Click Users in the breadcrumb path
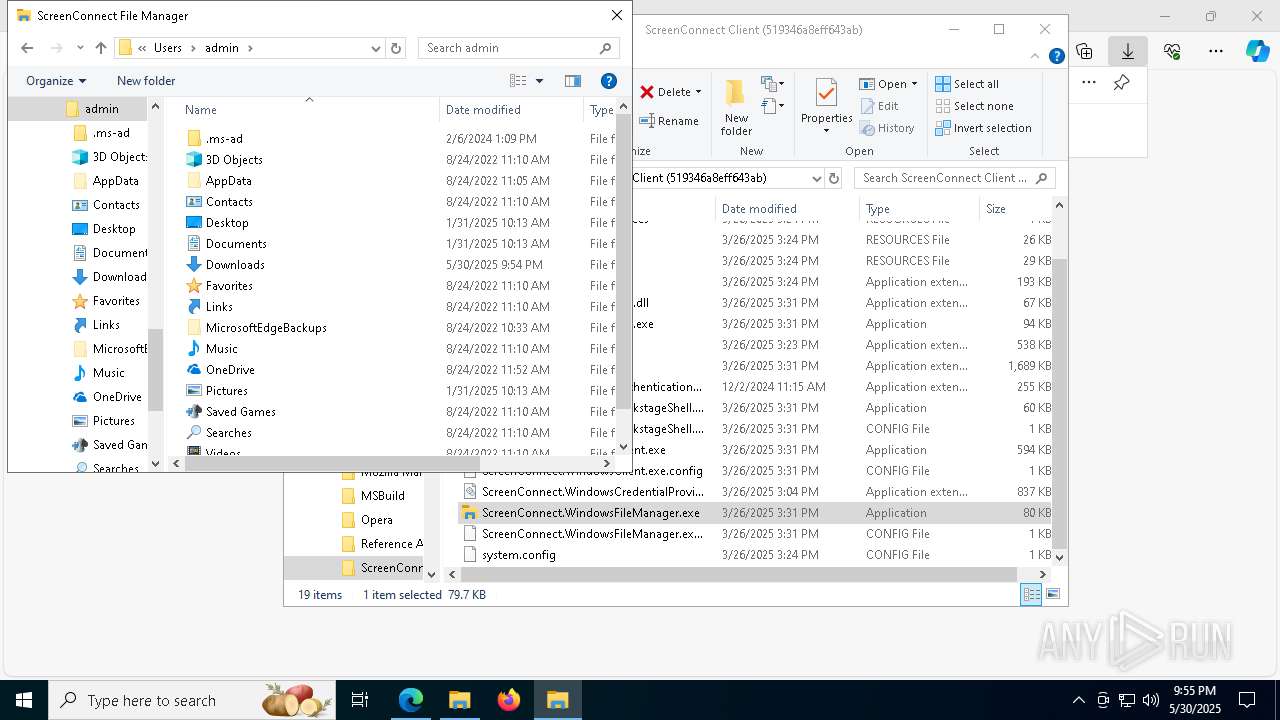Viewport: 1280px width, 720px height. click(x=168, y=48)
